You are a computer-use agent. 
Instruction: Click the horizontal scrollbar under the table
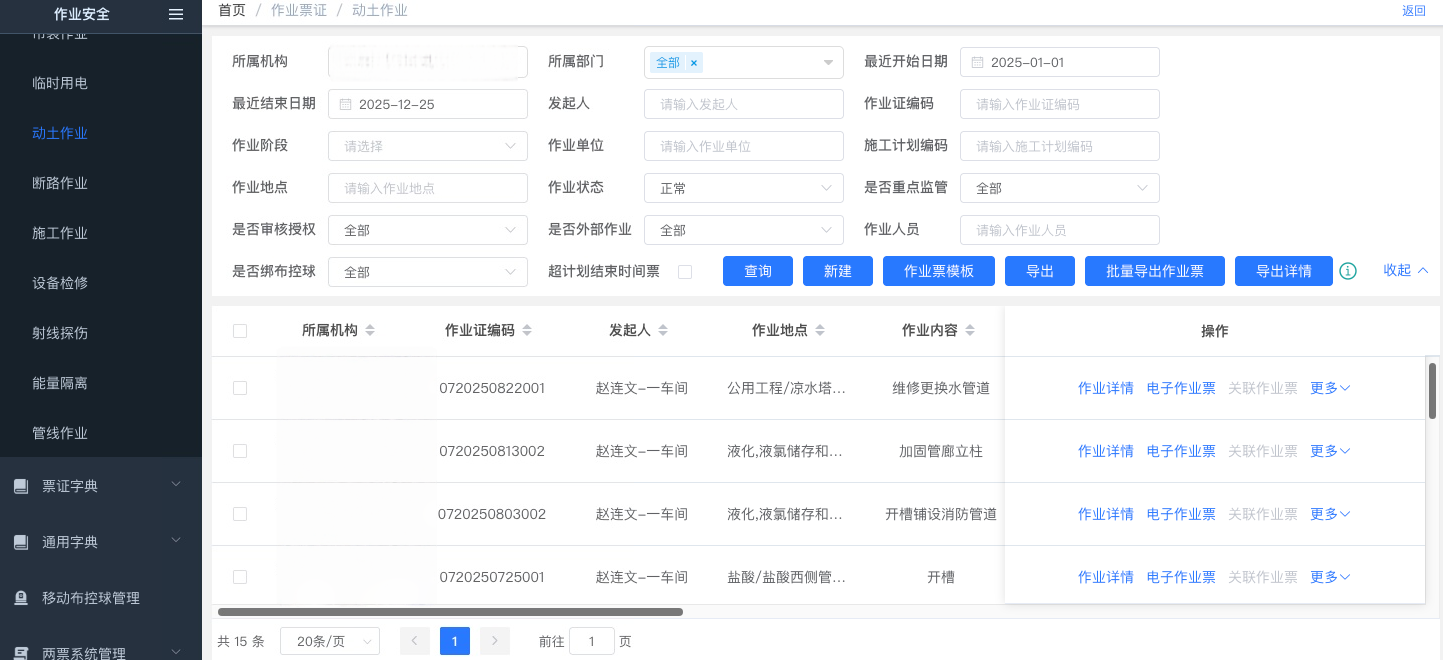[x=450, y=611]
